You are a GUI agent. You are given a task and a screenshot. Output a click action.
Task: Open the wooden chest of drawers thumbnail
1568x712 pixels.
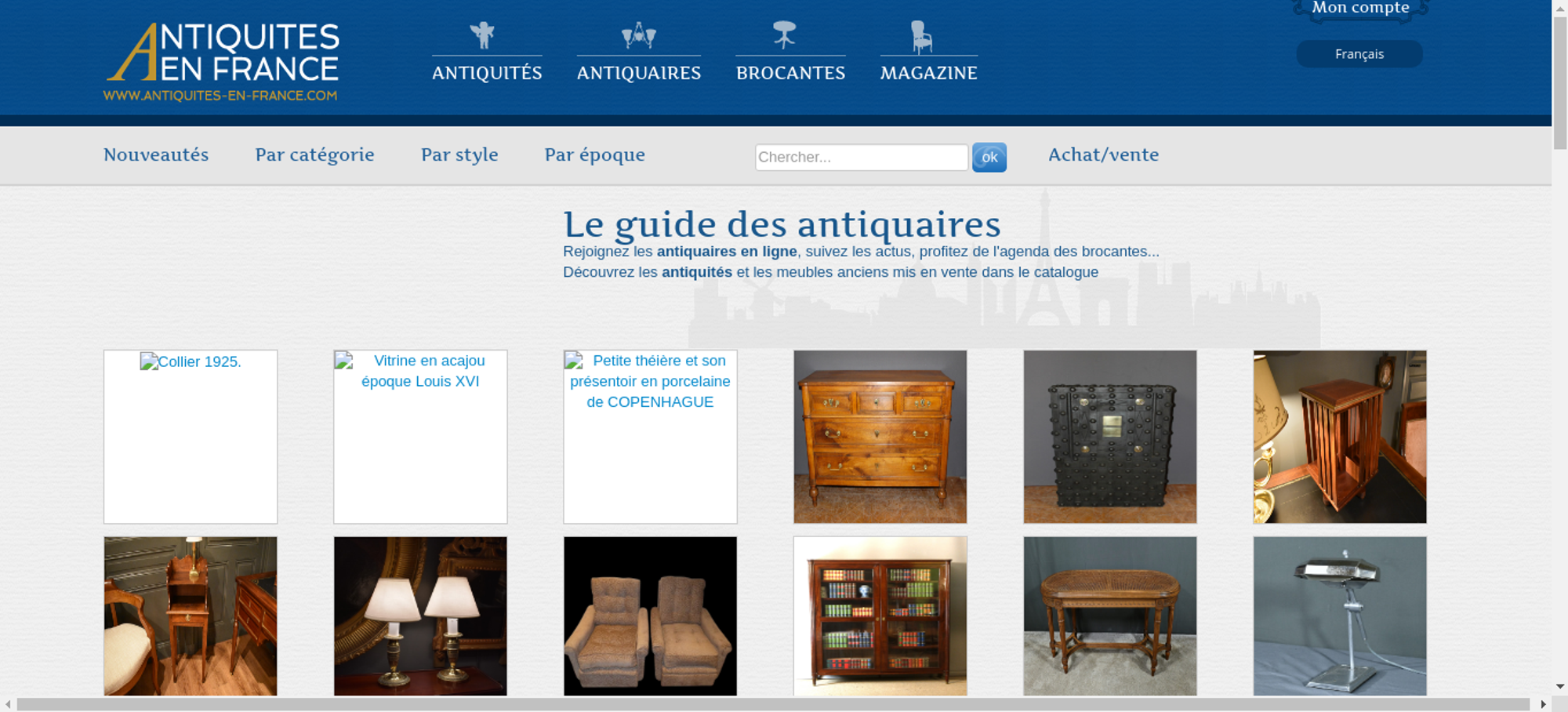click(880, 436)
